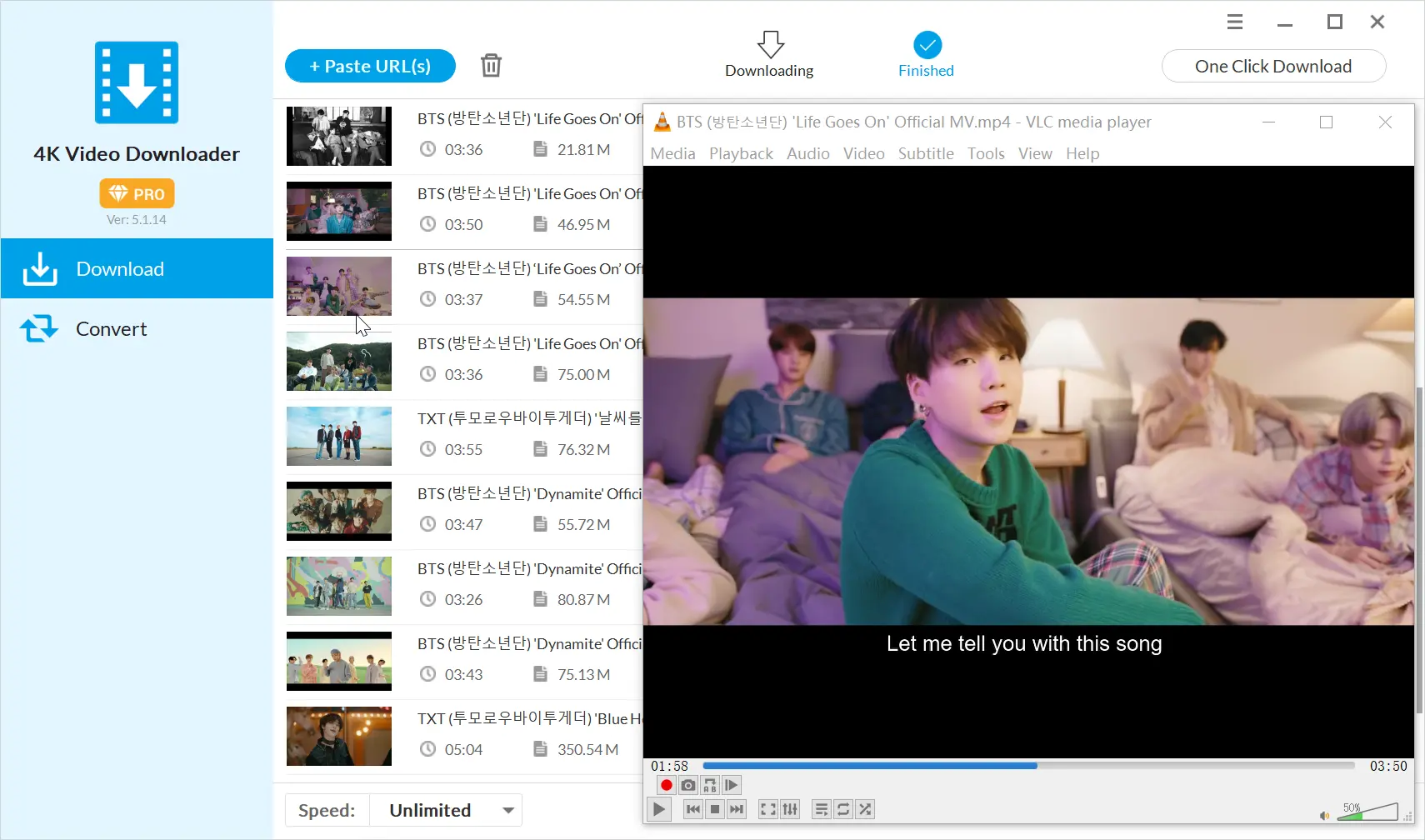
Task: Show the VLC playlist
Action: [821, 809]
